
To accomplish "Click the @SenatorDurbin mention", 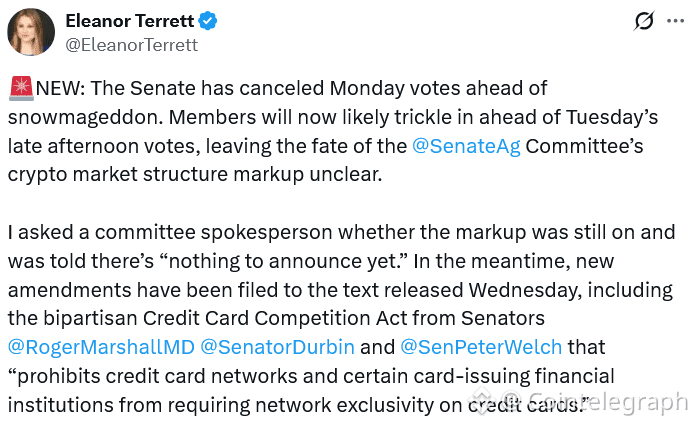I will [x=264, y=348].
